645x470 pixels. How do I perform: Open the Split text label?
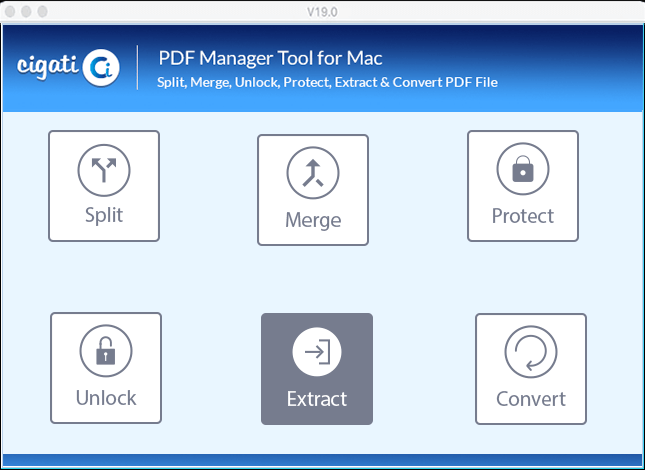coord(104,215)
